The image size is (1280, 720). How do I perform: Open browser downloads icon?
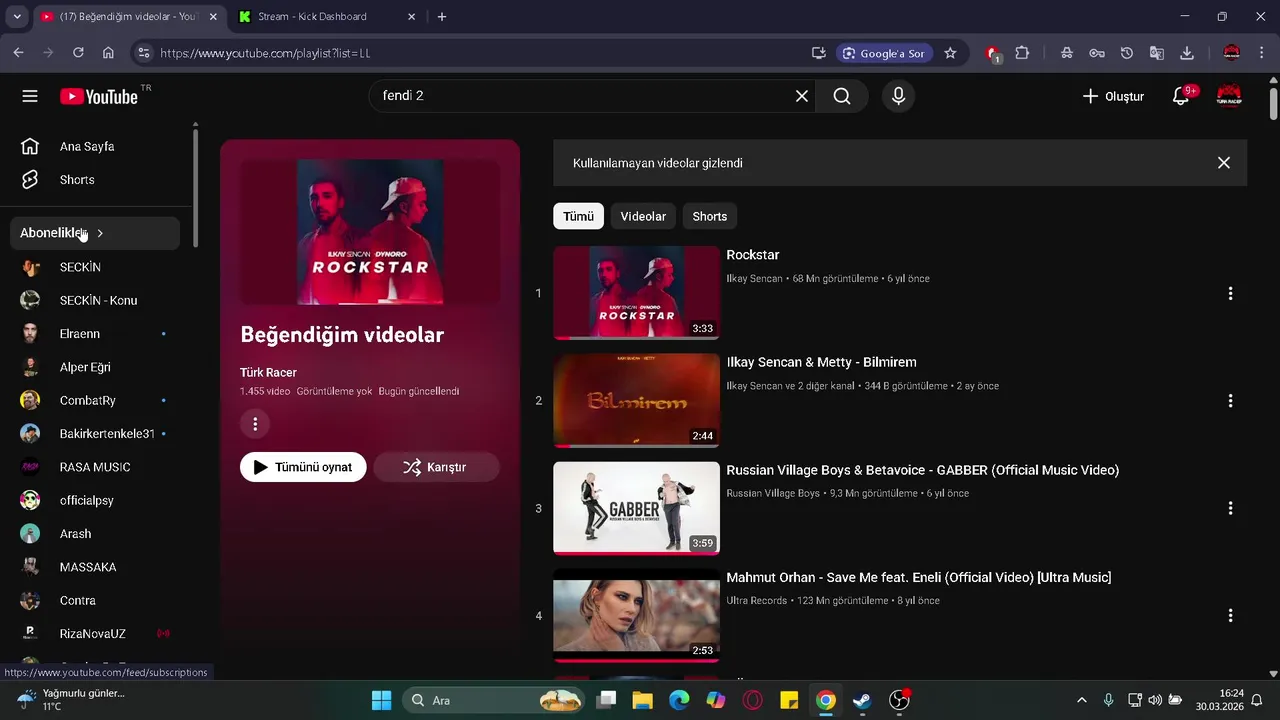point(1187,53)
